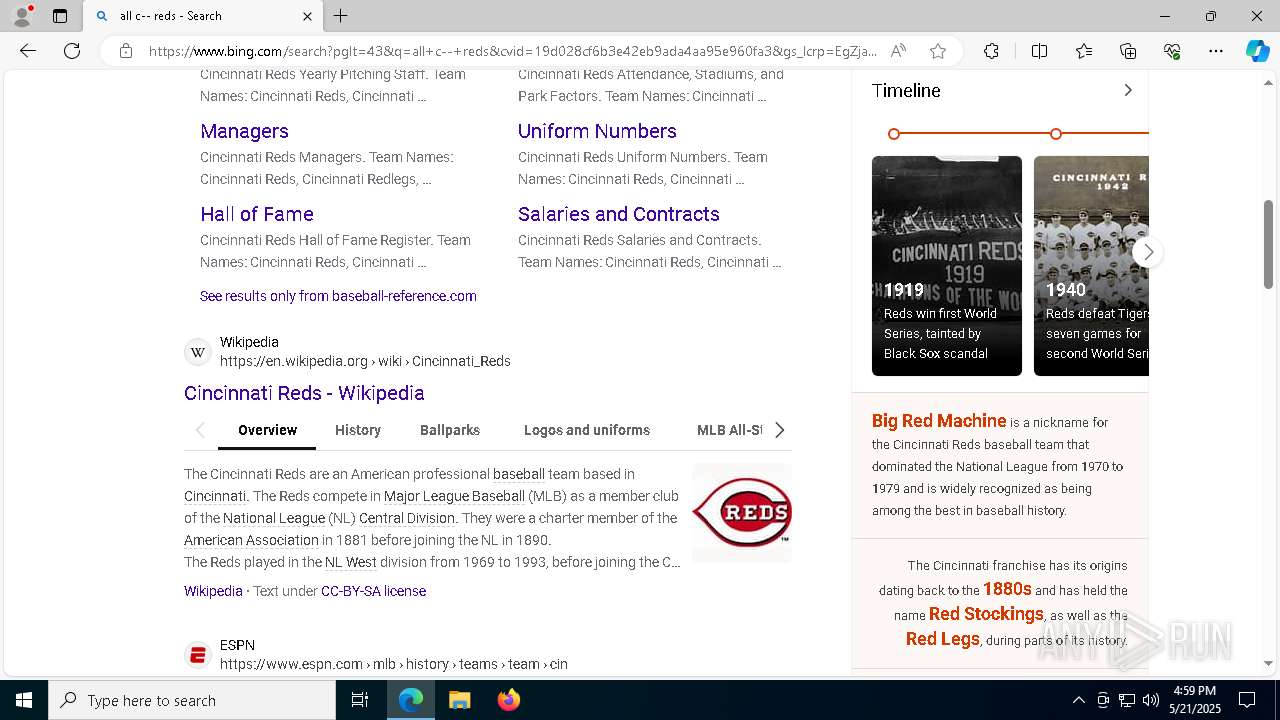
Task: Click the Reds logo thumbnail
Action: (742, 512)
